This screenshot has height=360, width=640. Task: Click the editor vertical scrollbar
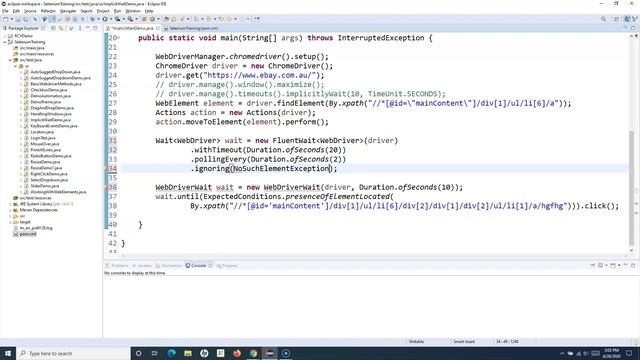pyautogui.click(x=631, y=188)
